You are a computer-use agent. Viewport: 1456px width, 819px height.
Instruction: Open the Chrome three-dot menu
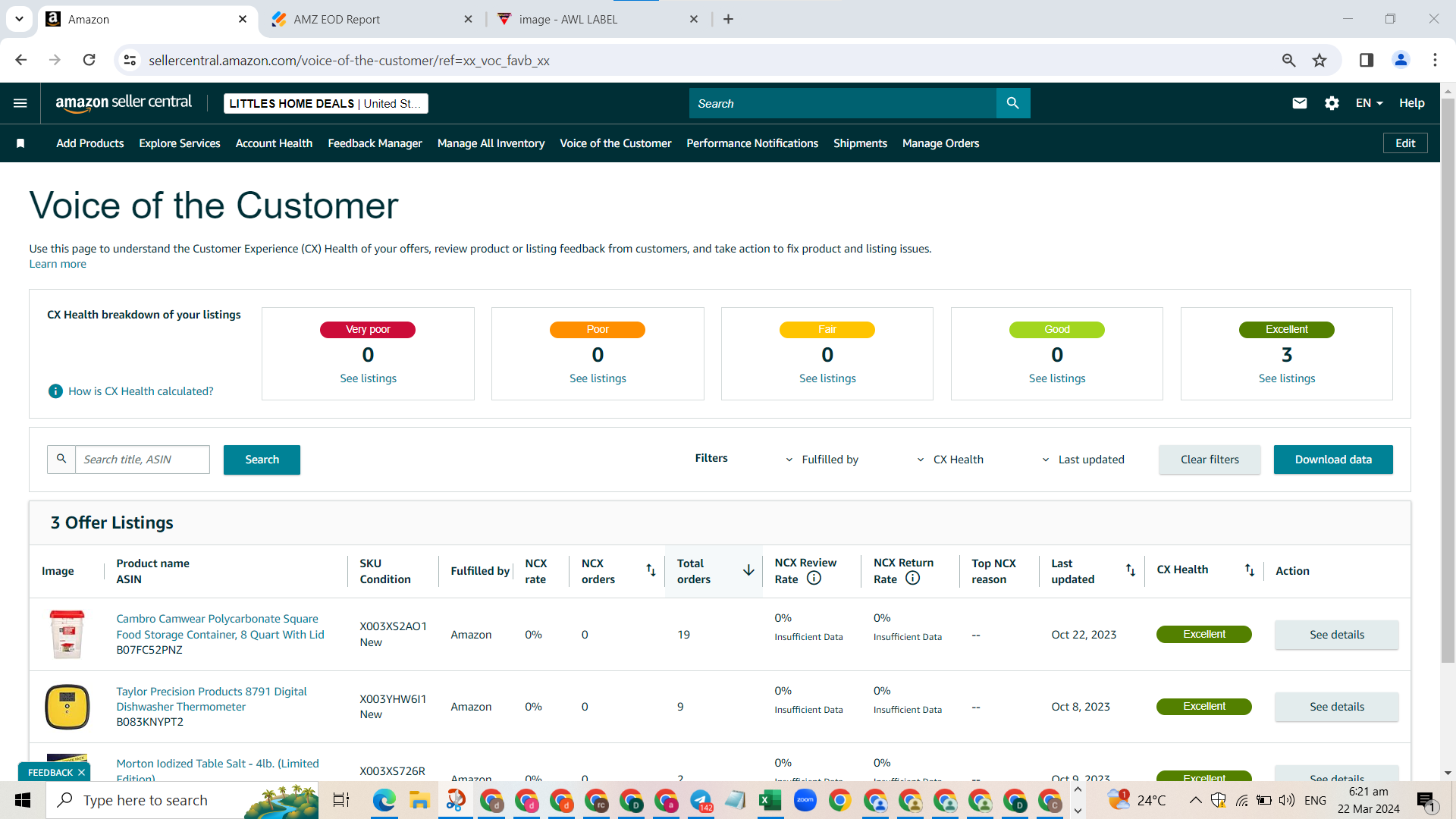pos(1435,60)
